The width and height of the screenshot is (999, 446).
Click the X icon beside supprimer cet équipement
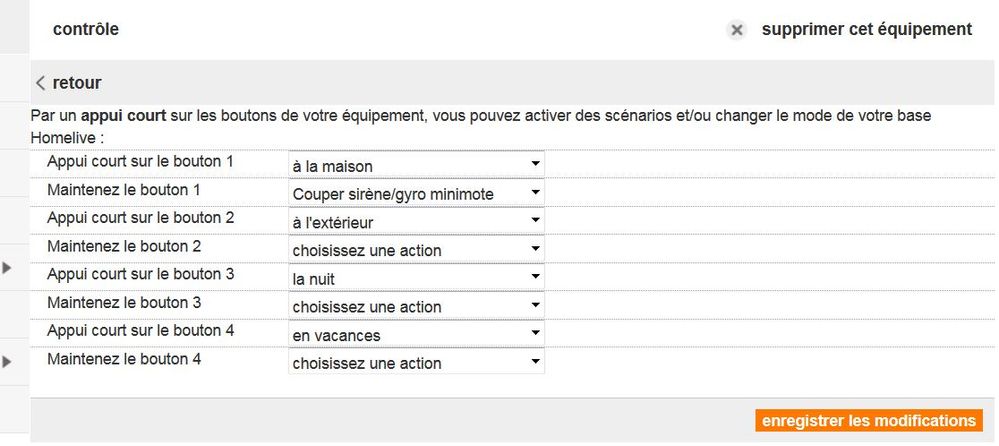[737, 30]
